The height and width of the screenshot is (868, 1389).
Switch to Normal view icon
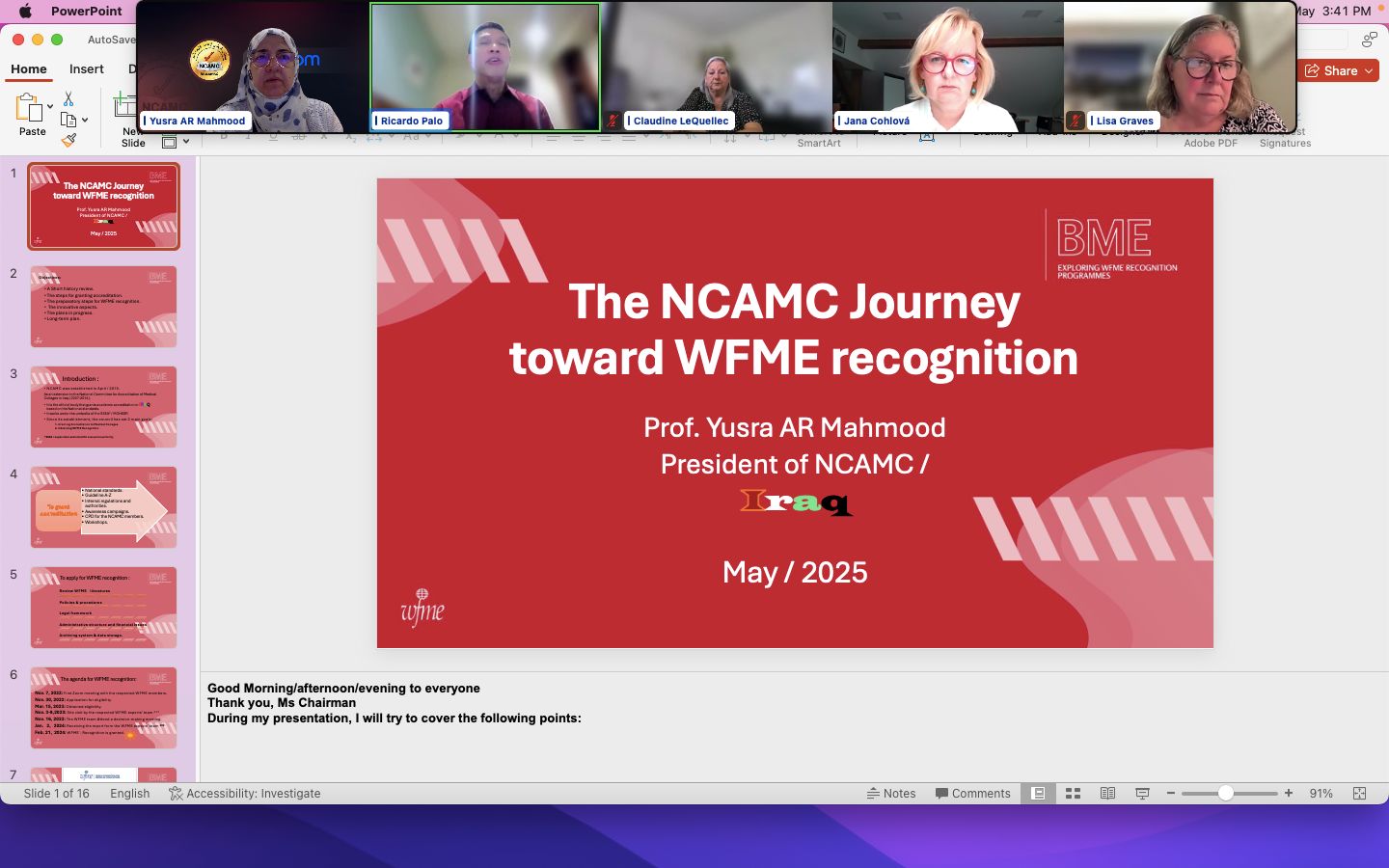point(1038,794)
